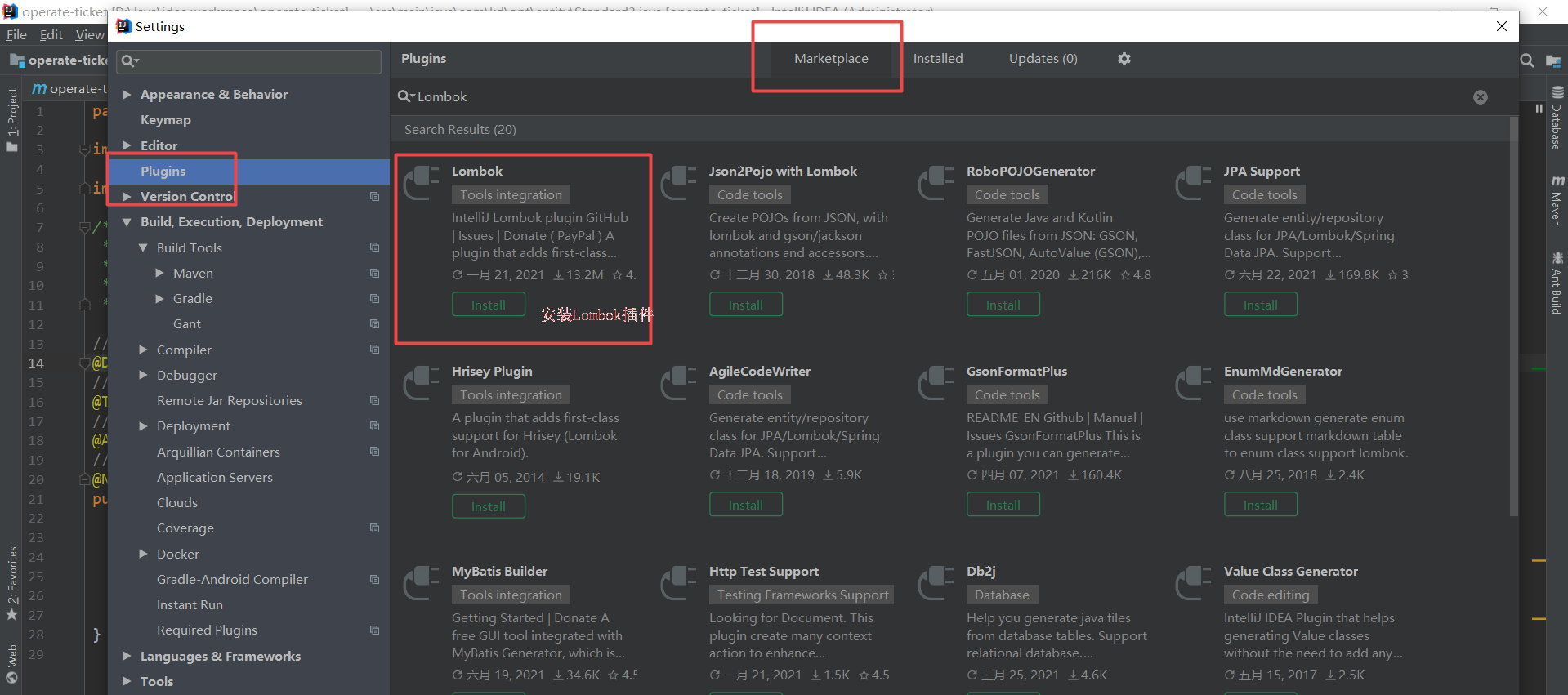Viewport: 1568px width, 695px height.
Task: Click the JPA Support plugin icon
Action: 1194,182
